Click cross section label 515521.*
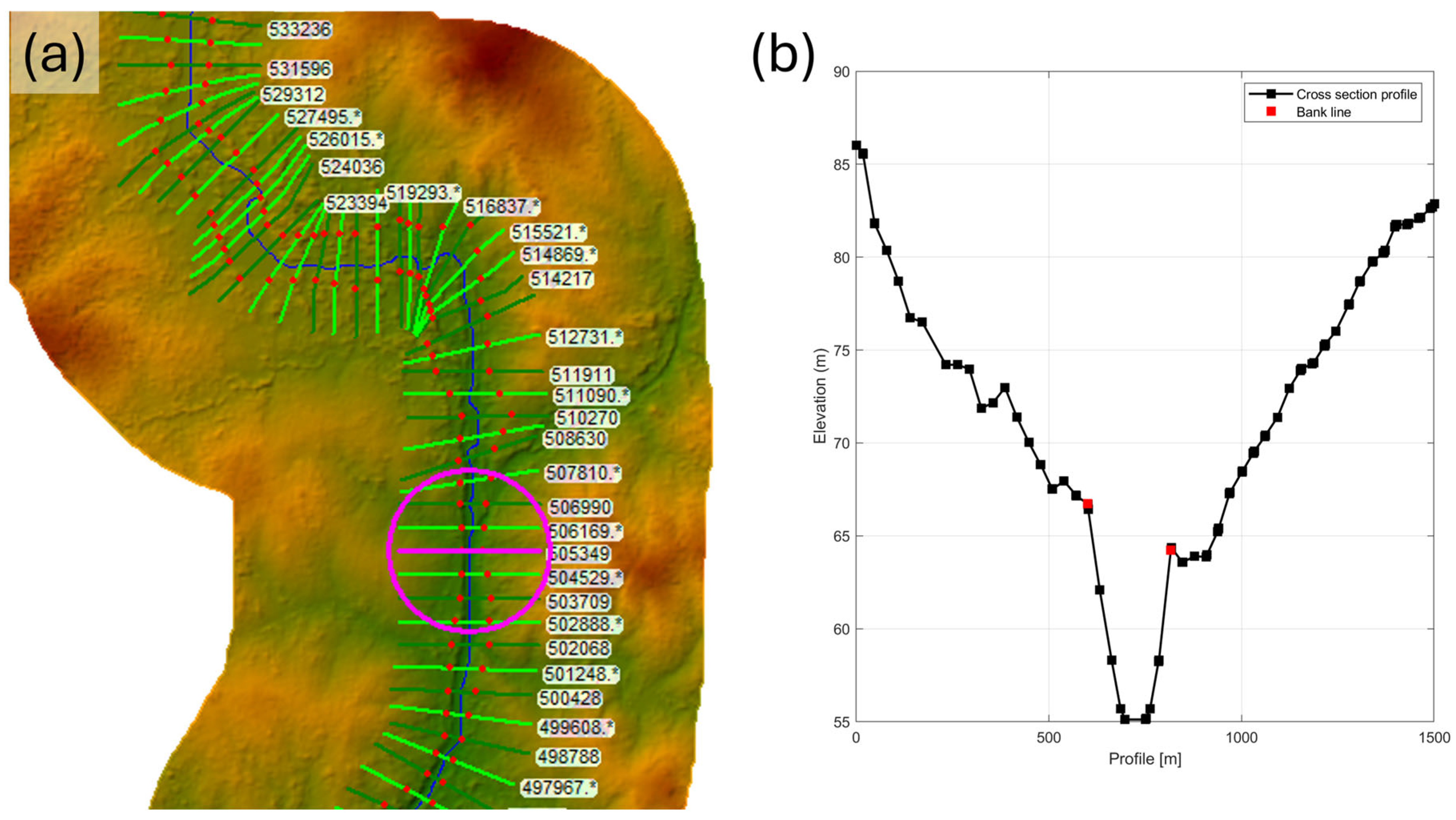The width and height of the screenshot is (1456, 820). (x=548, y=233)
